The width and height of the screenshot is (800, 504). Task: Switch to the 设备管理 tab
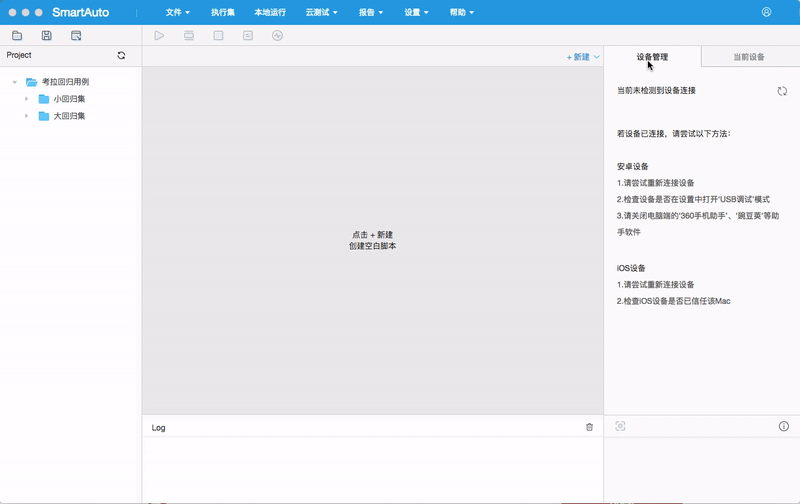click(x=652, y=57)
